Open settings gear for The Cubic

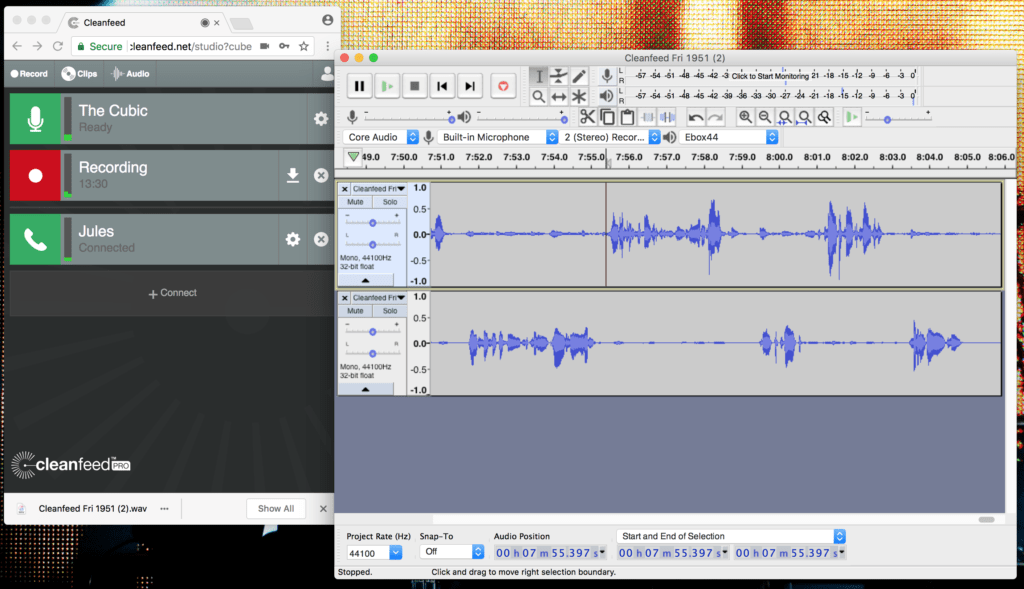(321, 118)
